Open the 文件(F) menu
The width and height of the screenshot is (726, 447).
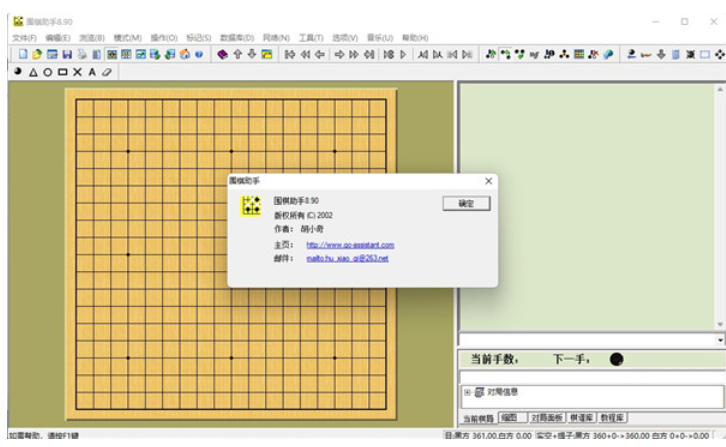24,37
